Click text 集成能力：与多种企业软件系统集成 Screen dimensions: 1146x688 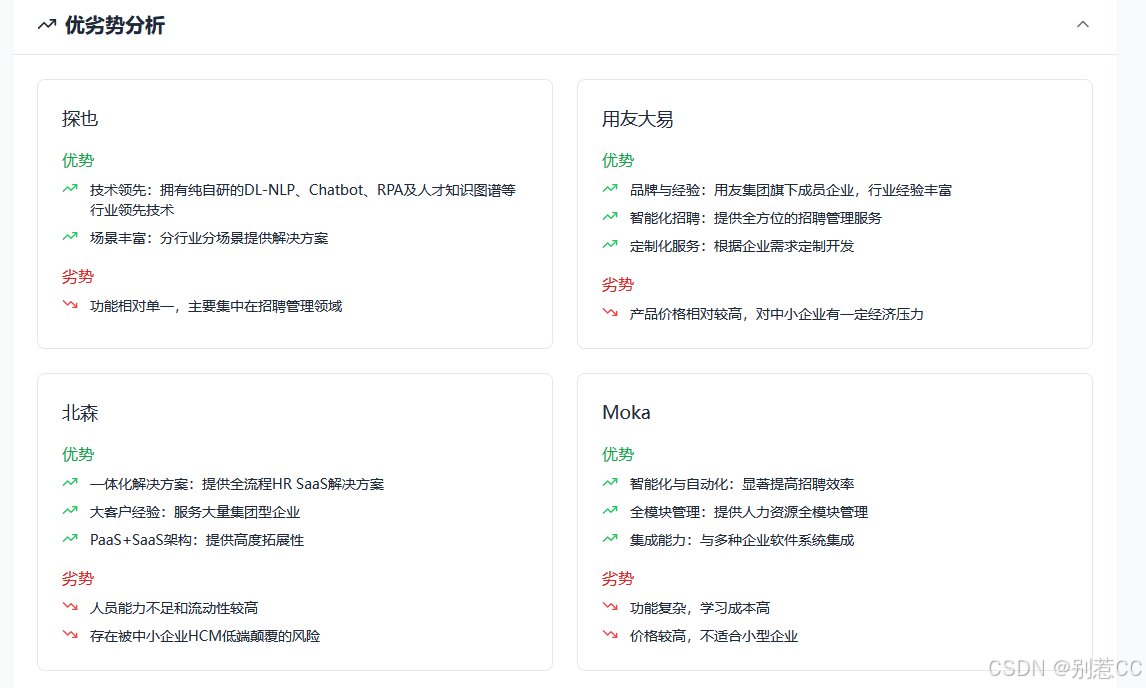tap(742, 540)
